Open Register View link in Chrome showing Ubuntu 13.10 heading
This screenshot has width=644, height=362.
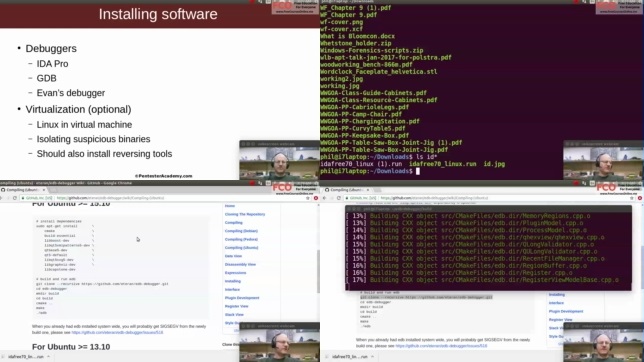click(x=237, y=306)
